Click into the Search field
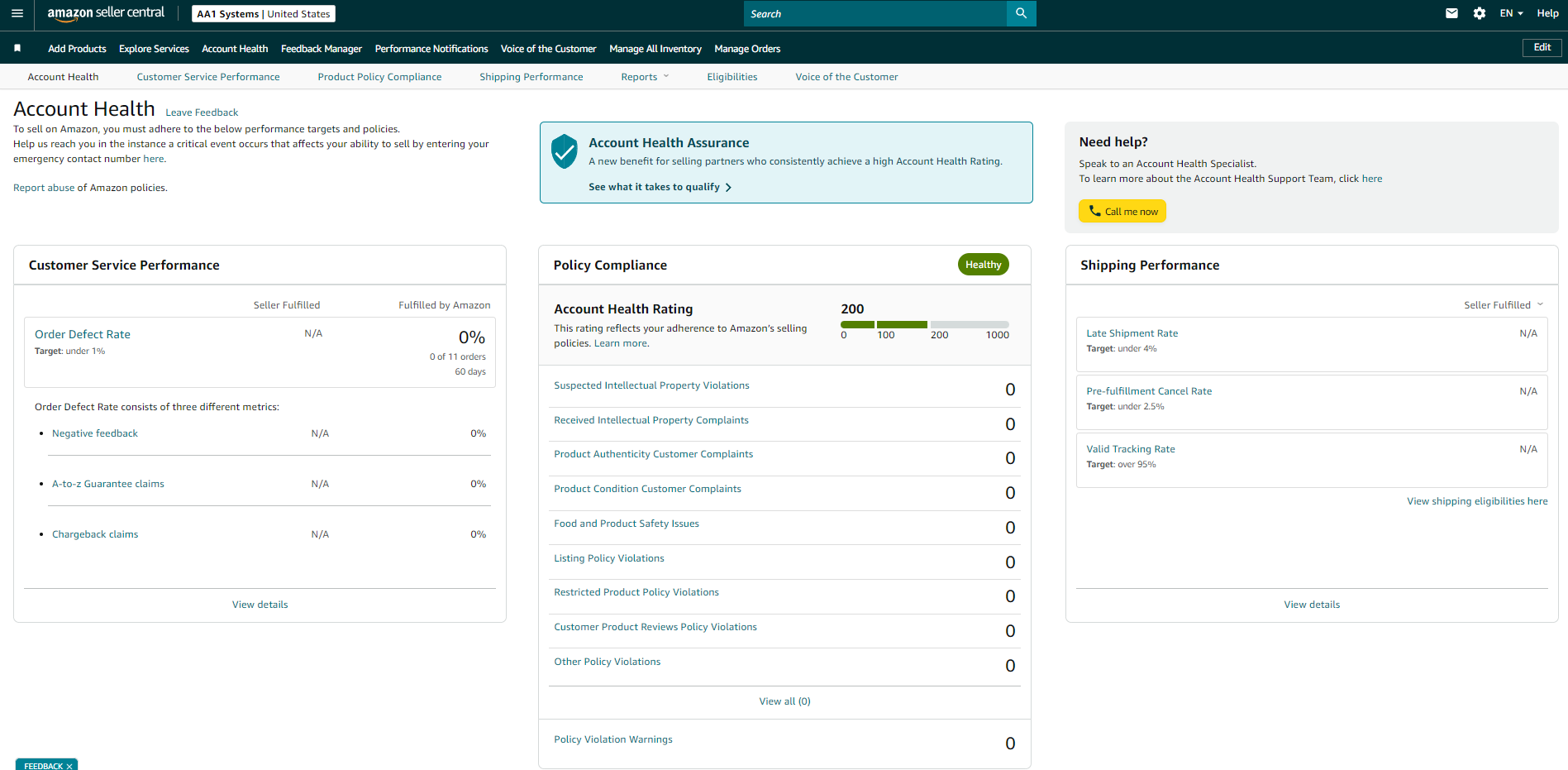The height and width of the screenshot is (770, 1568). click(x=875, y=13)
